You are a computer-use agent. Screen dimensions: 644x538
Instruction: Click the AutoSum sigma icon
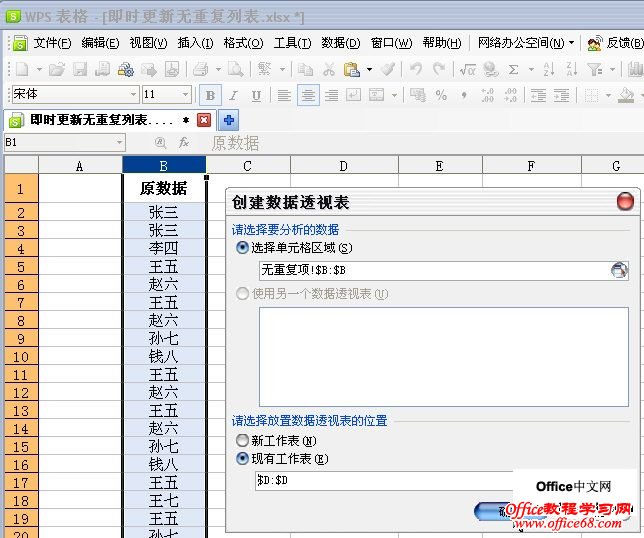pos(514,69)
